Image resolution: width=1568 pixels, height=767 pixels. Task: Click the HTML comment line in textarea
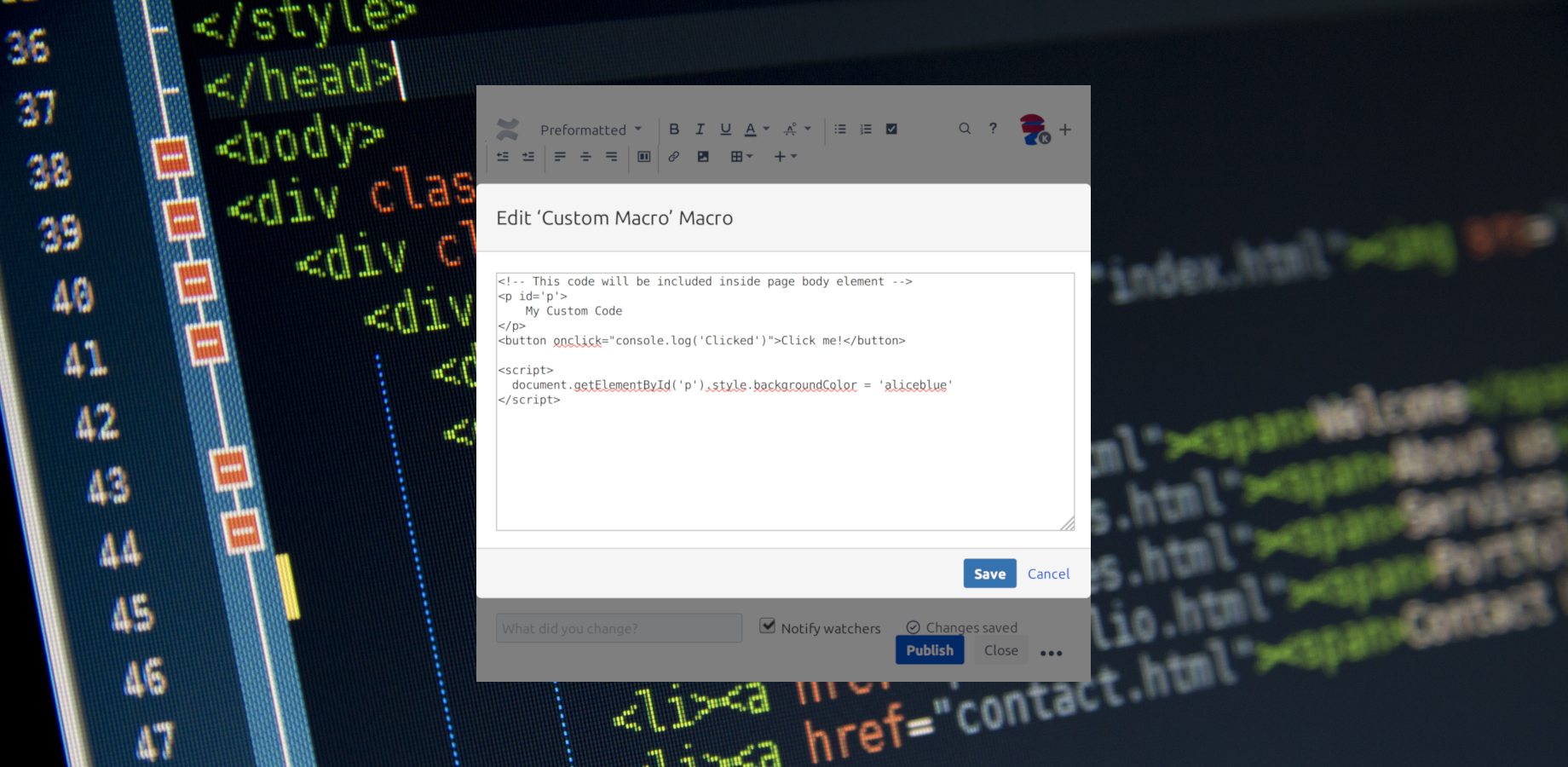click(706, 281)
